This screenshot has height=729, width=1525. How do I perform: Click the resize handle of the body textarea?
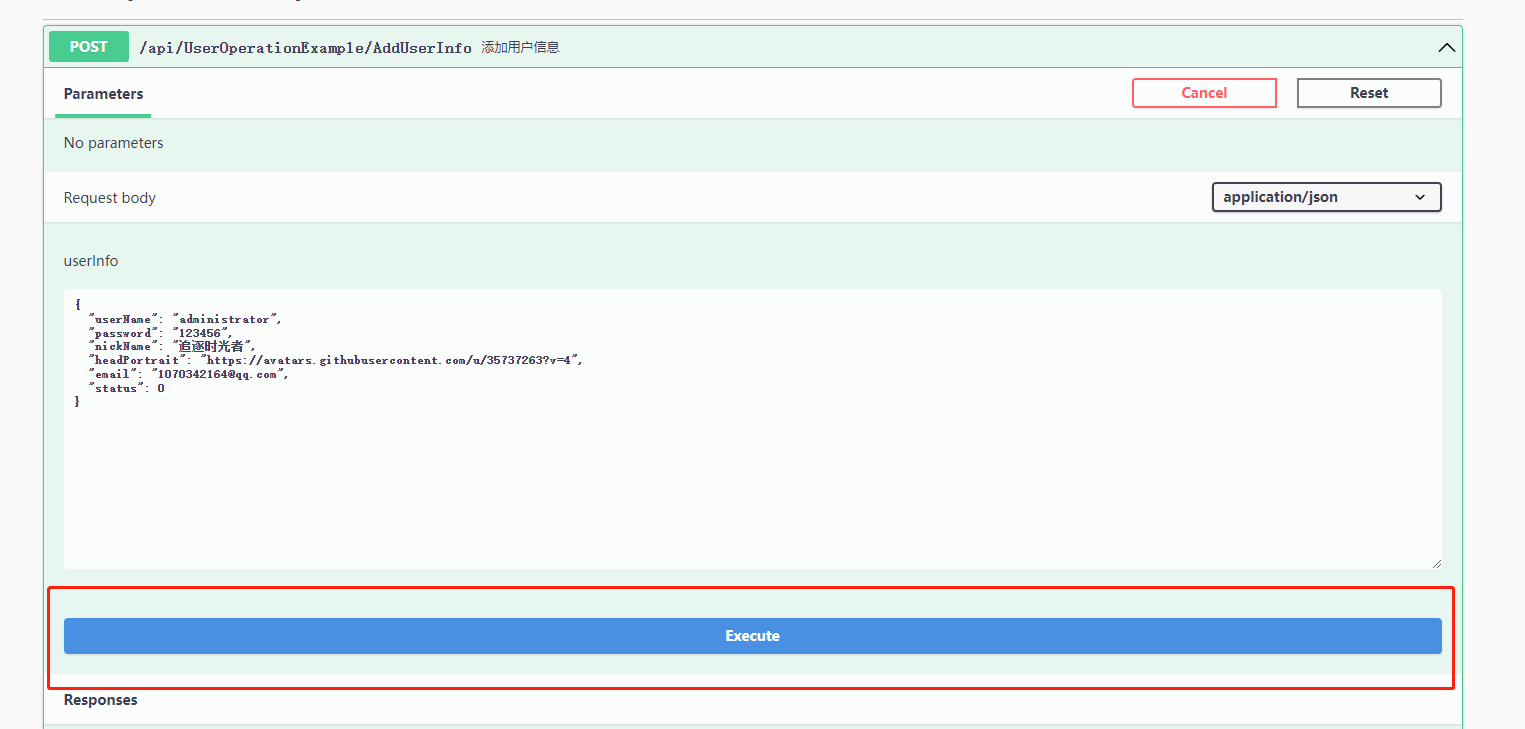[1437, 563]
